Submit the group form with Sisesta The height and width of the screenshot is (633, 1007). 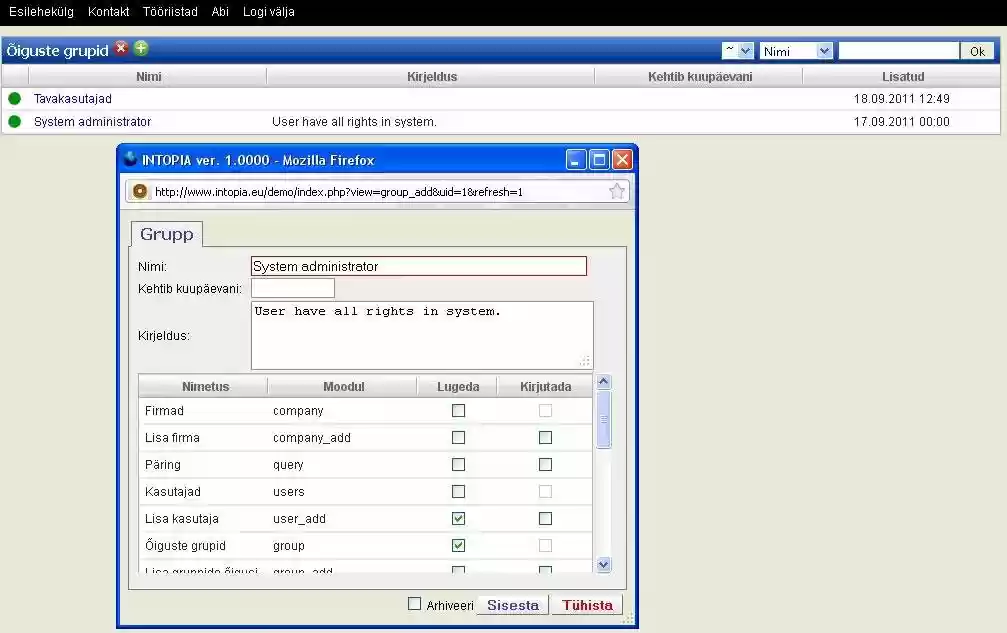pyautogui.click(x=512, y=604)
